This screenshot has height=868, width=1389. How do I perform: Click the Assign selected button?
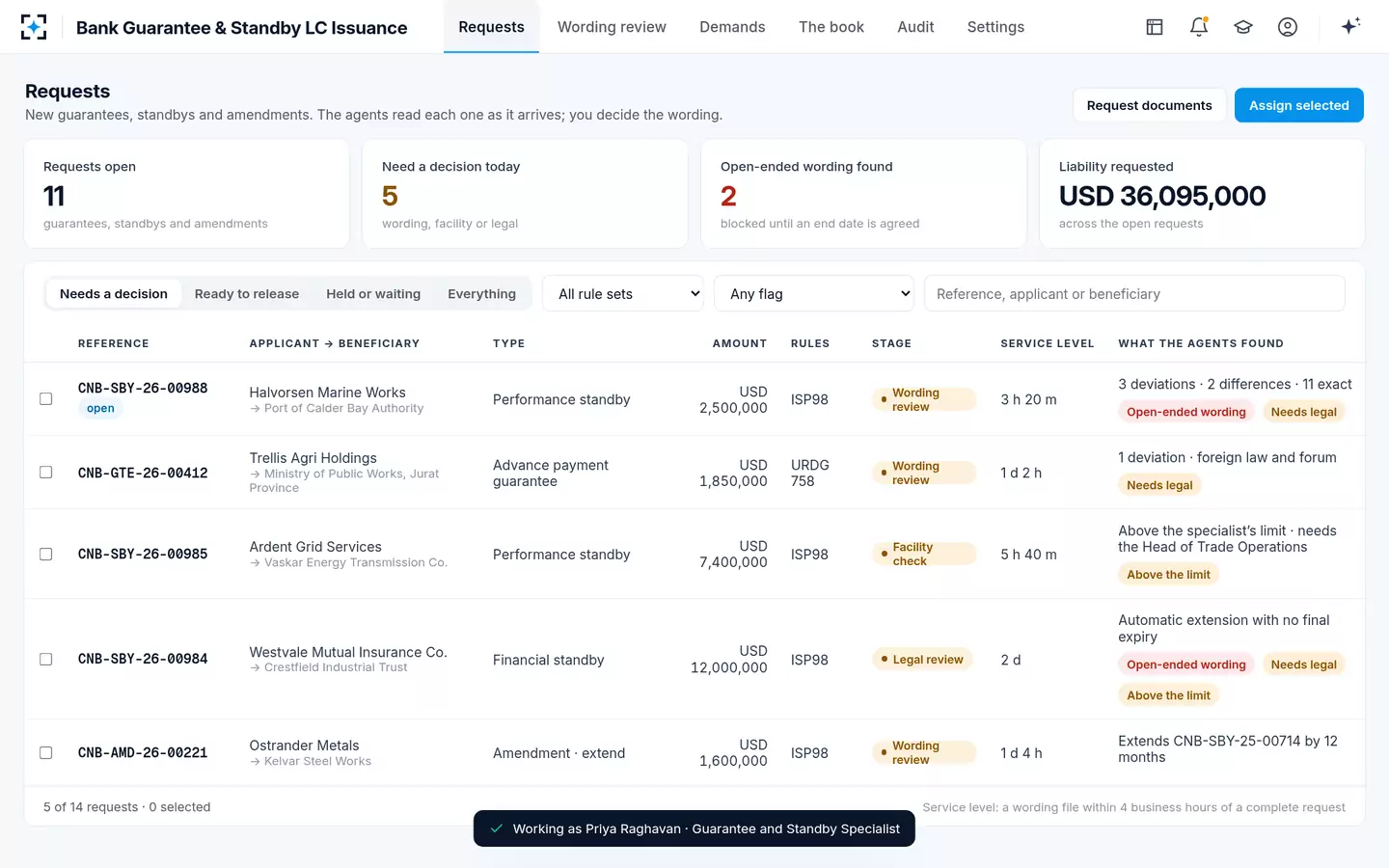point(1298,105)
